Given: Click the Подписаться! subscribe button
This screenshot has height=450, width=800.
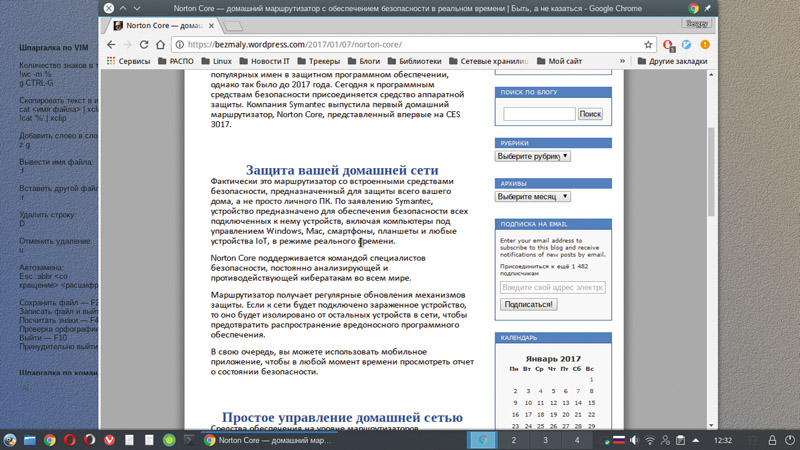Looking at the screenshot, I should [529, 304].
